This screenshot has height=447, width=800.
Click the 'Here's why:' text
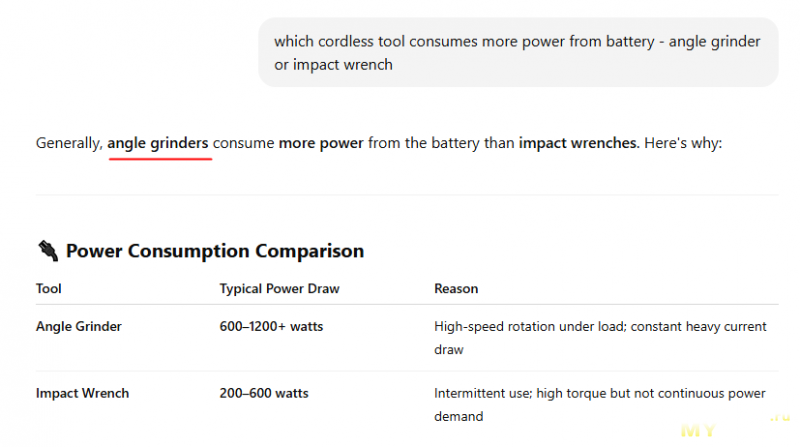[683, 143]
